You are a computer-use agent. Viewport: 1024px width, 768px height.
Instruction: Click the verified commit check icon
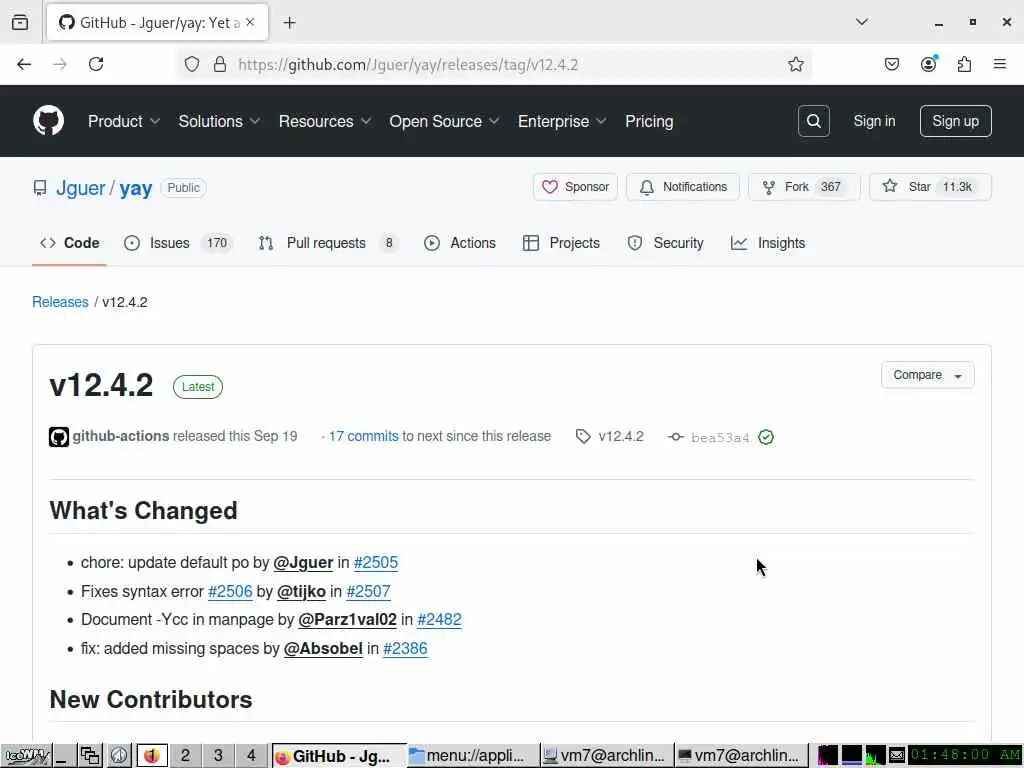[x=766, y=437]
